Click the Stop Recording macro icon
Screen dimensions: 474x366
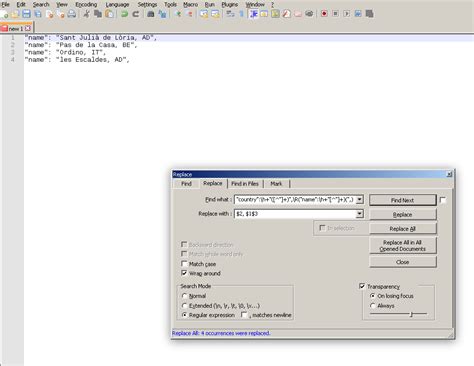(x=336, y=14)
